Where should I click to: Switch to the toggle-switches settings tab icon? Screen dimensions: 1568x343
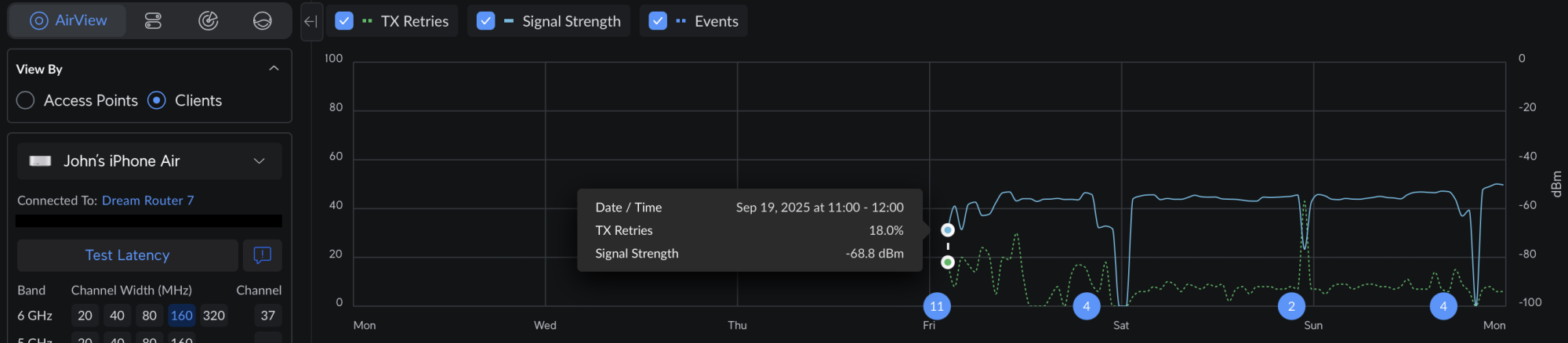(154, 21)
